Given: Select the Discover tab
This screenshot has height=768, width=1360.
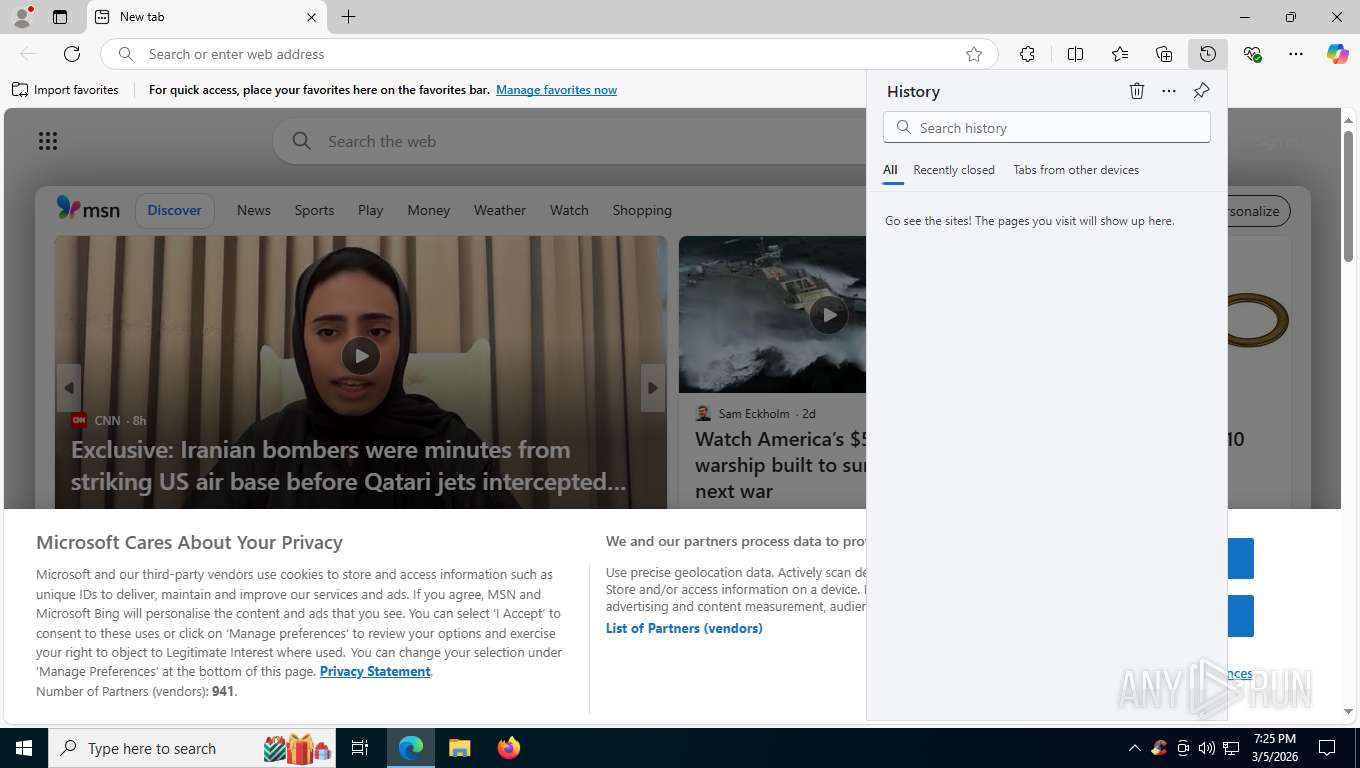Looking at the screenshot, I should 175,210.
